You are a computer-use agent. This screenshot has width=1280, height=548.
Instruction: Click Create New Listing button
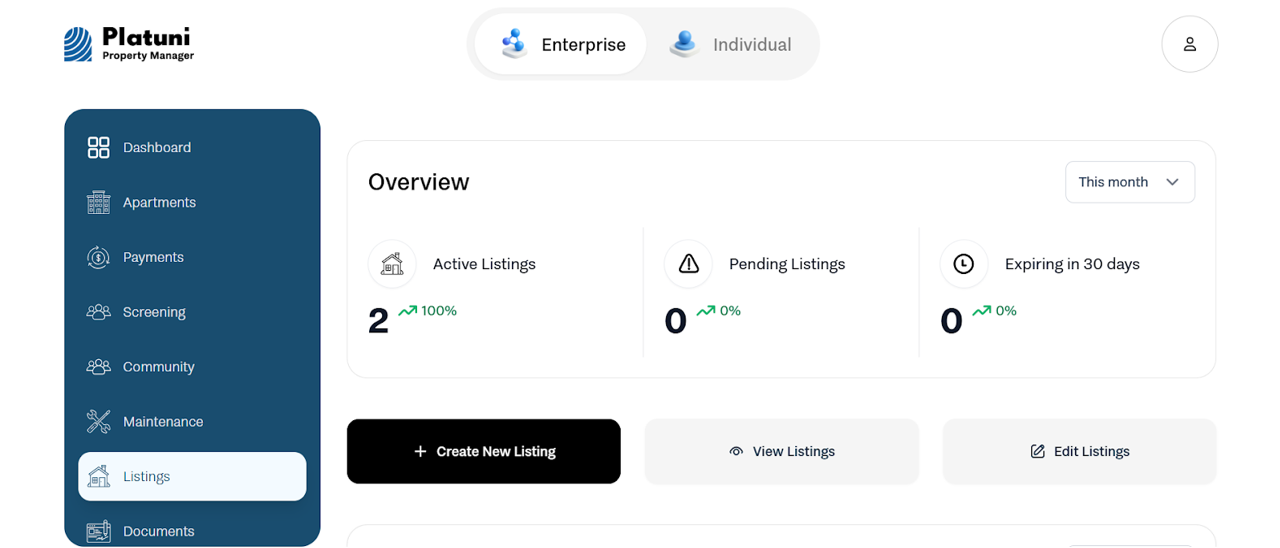[484, 451]
